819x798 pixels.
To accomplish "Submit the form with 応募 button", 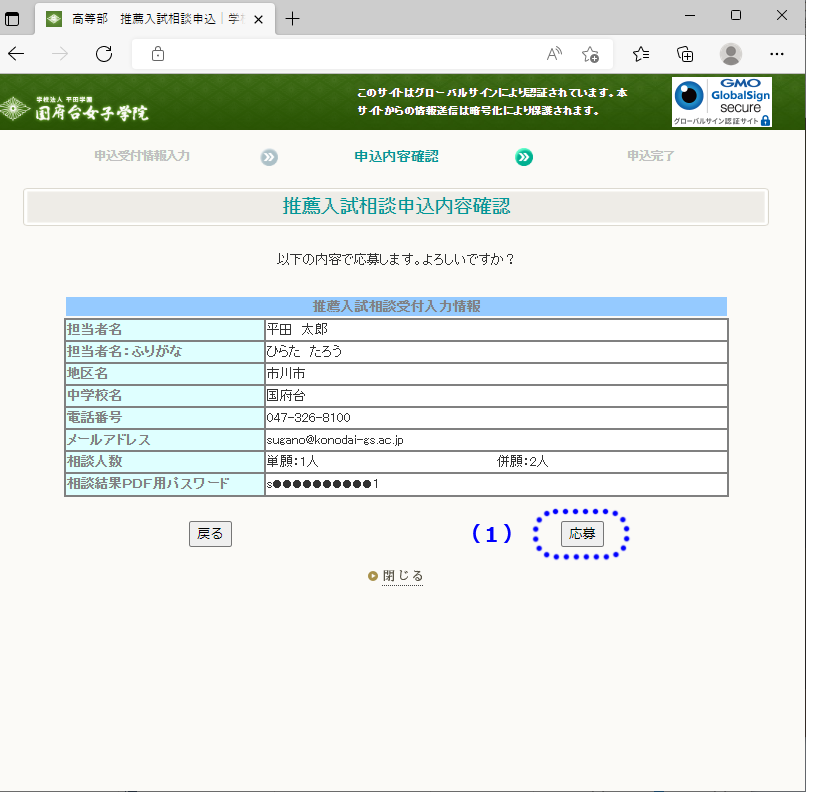I will click(x=581, y=534).
